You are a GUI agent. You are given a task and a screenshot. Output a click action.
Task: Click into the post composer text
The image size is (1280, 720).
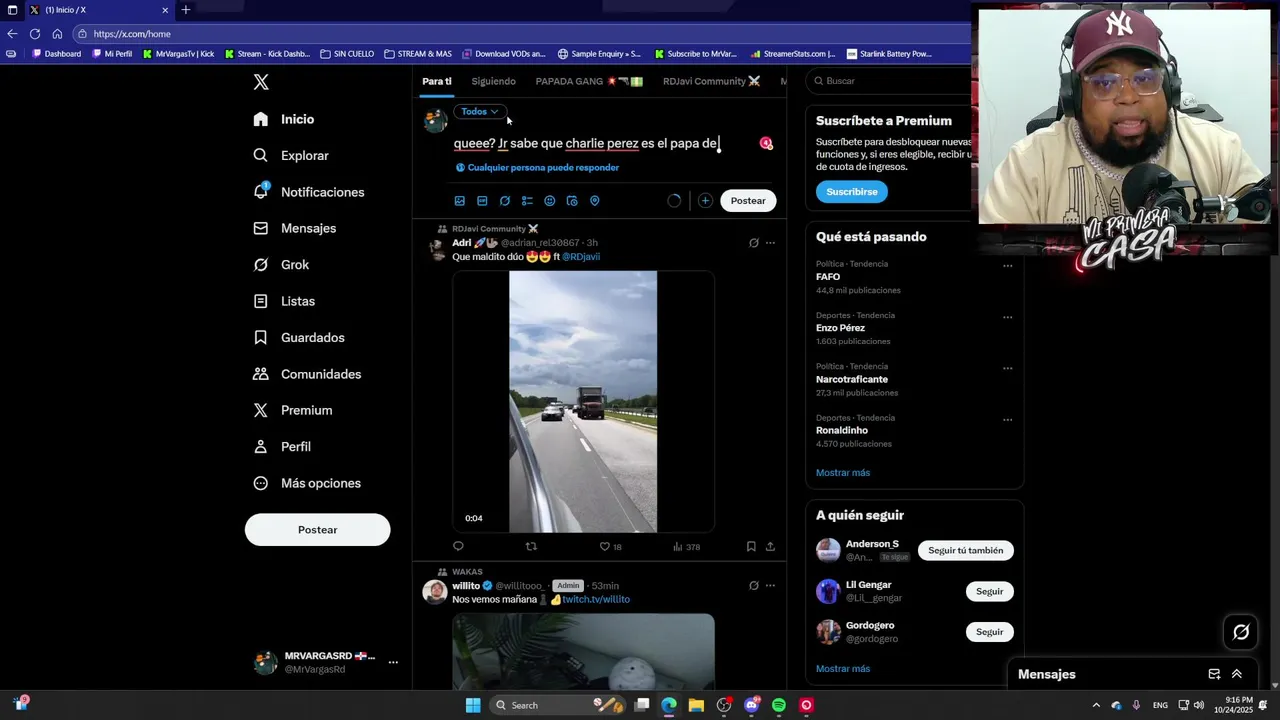(x=586, y=143)
